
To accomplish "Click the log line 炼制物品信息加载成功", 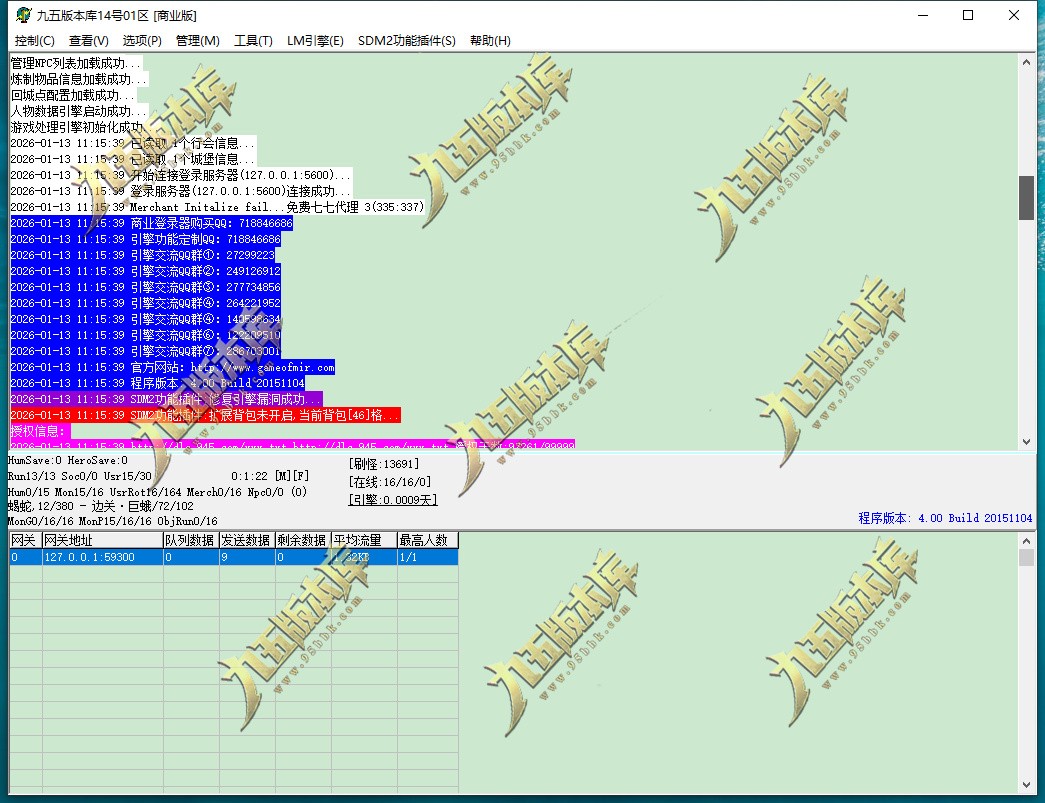I will pyautogui.click(x=79, y=79).
